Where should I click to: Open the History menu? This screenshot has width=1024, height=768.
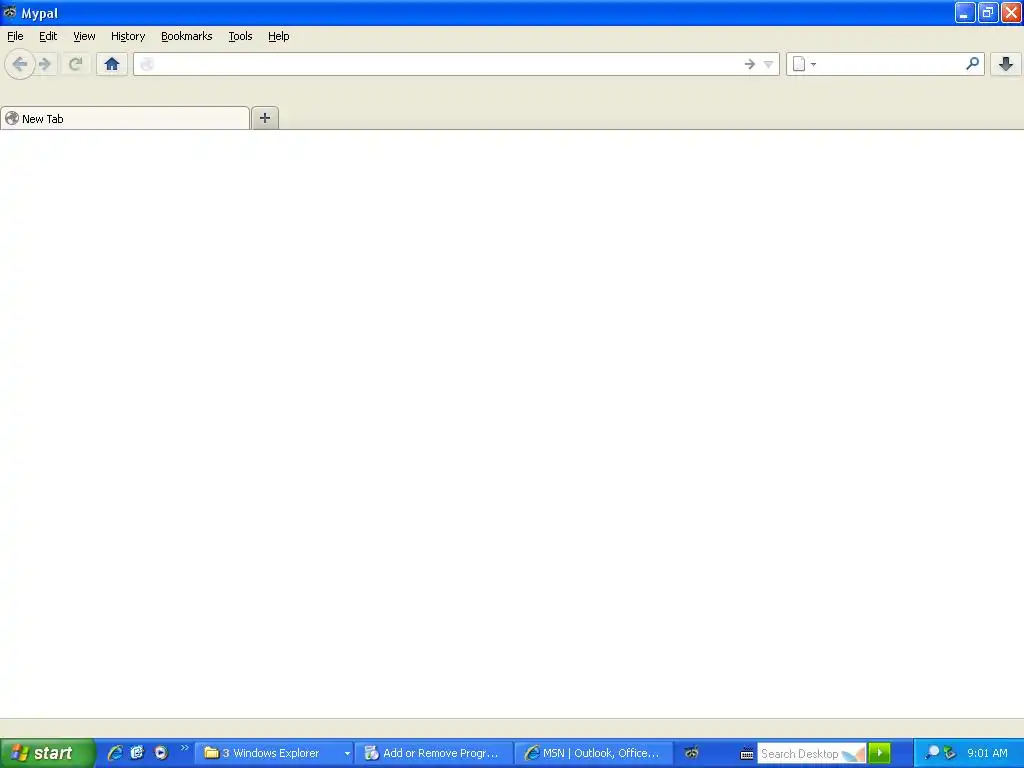coord(128,37)
